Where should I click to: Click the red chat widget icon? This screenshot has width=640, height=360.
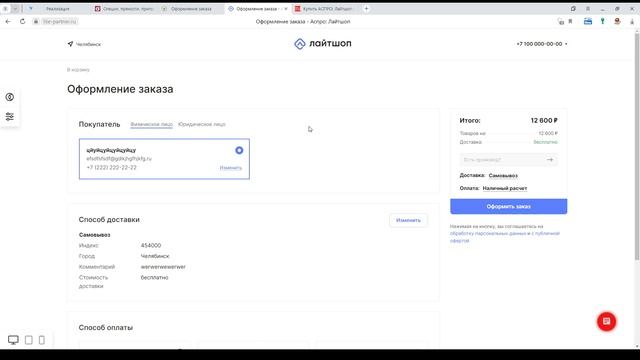[x=607, y=322]
